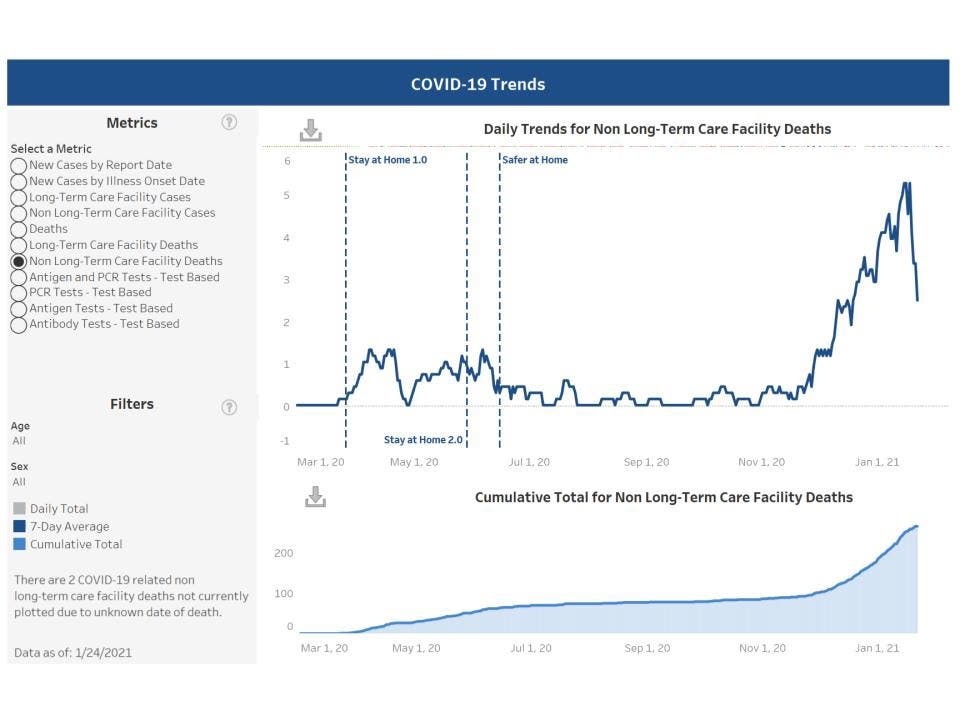Select "New Cases by Illness Onset Date"
The height and width of the screenshot is (720, 960).
point(18,181)
